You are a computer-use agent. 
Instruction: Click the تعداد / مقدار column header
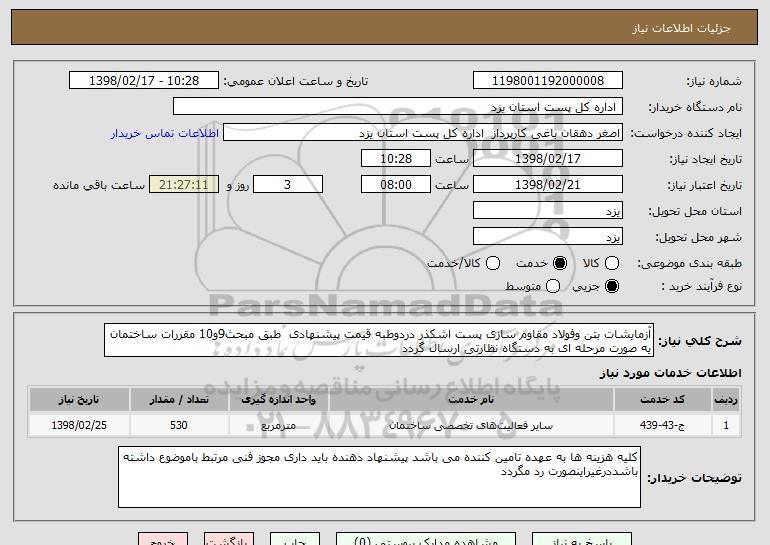179,400
